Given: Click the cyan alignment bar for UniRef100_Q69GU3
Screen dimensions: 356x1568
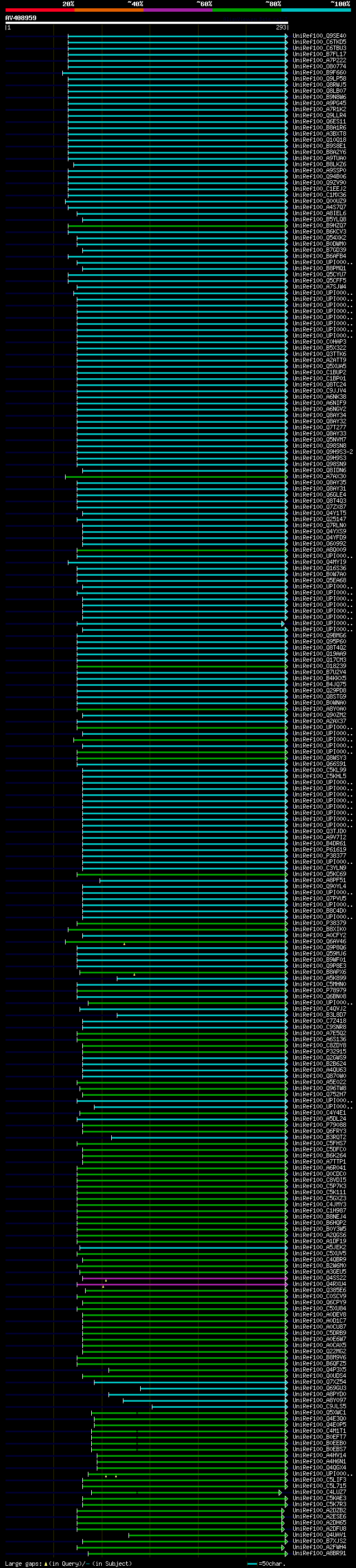Looking at the screenshot, I should [x=214, y=1388].
